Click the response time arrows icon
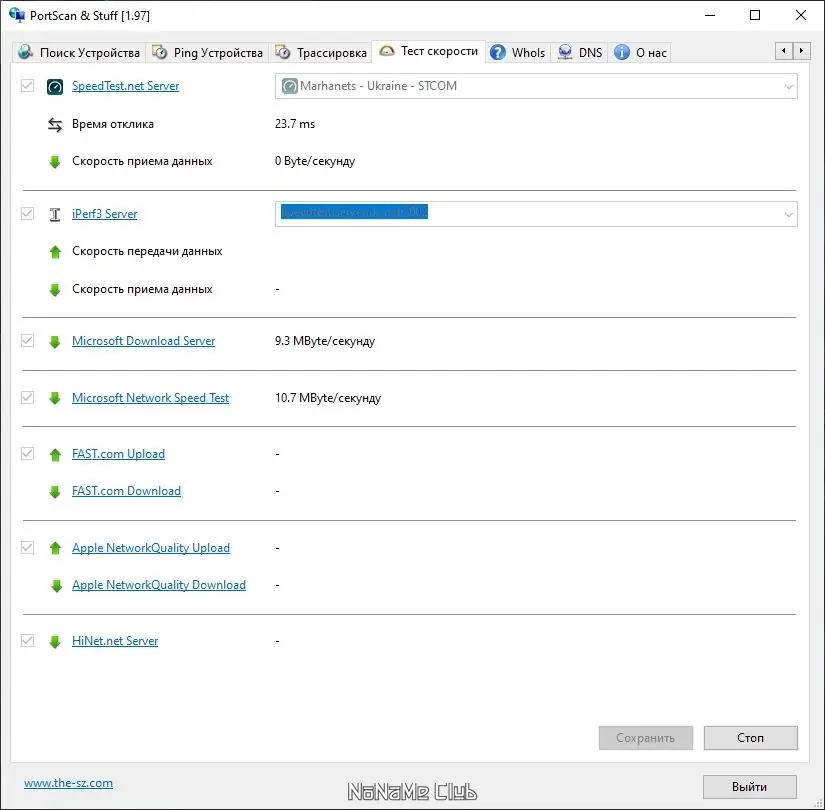825x810 pixels. pyautogui.click(x=55, y=125)
